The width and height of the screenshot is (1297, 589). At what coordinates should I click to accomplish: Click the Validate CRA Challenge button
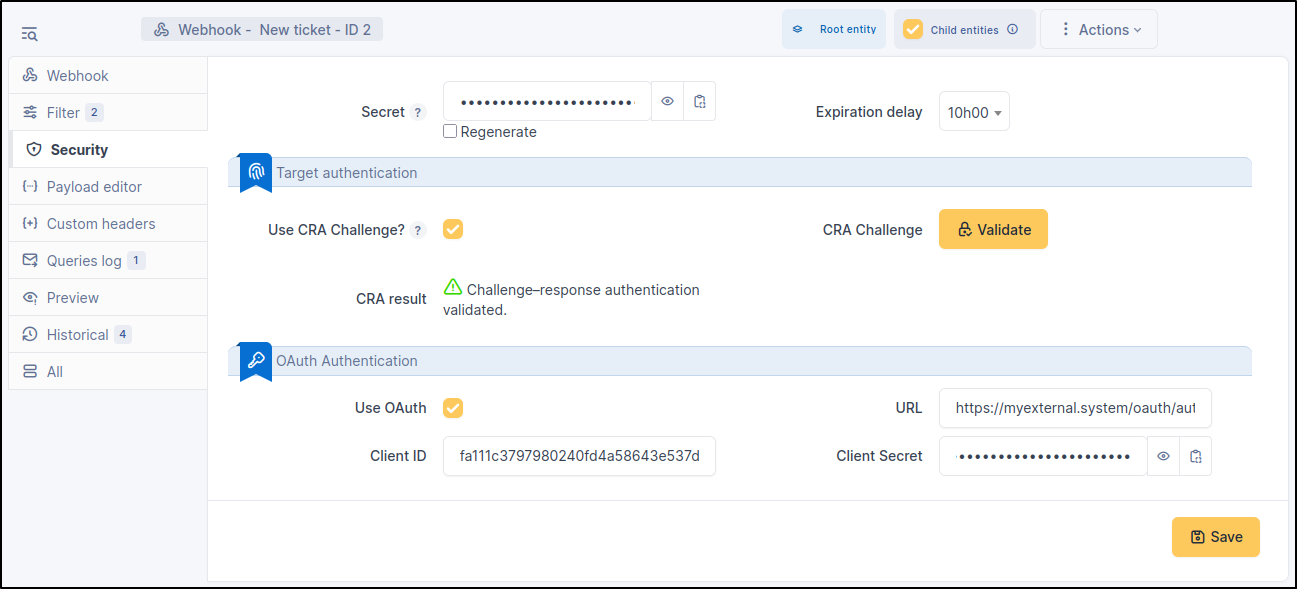pos(993,230)
